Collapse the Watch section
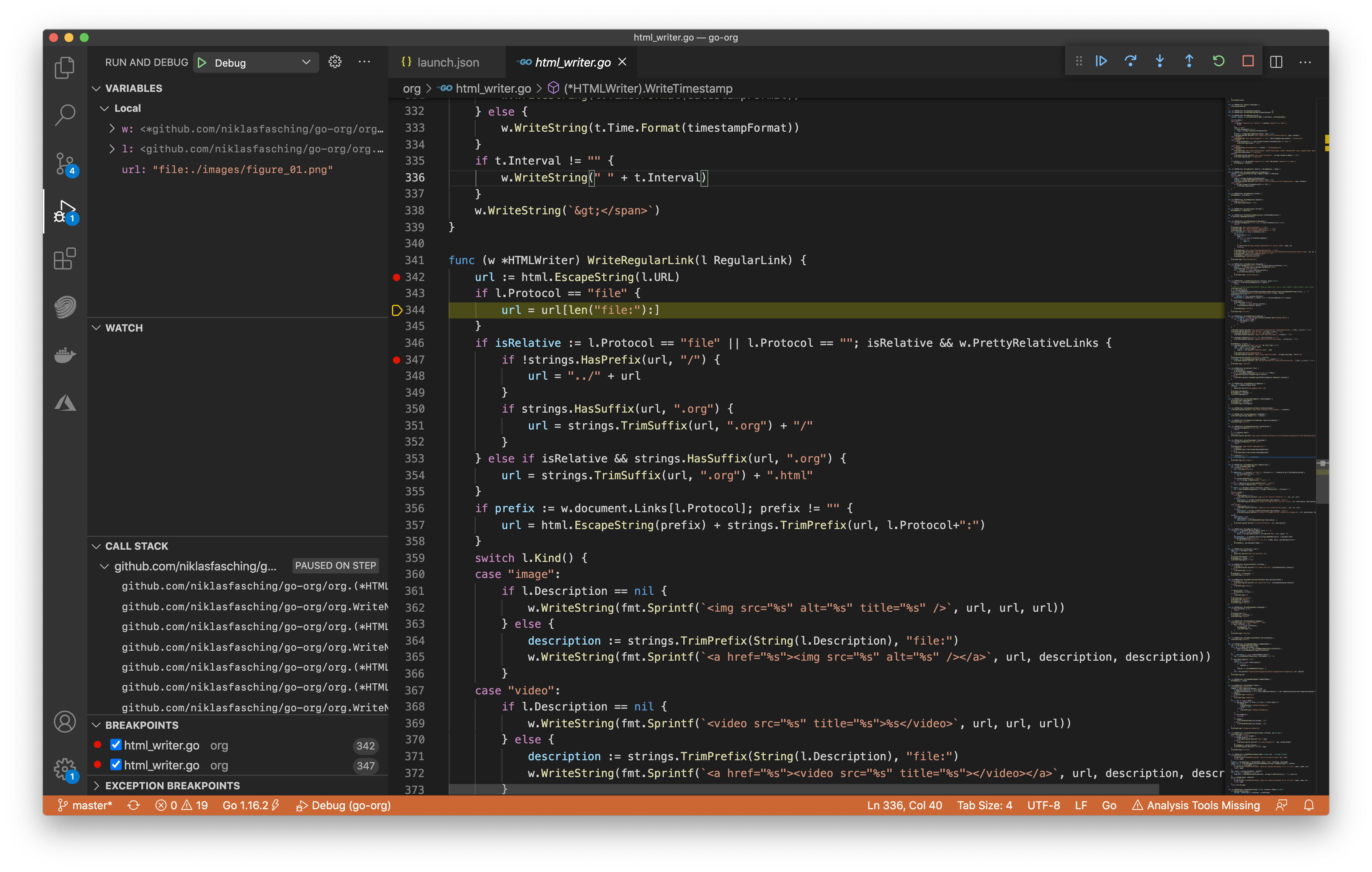This screenshot has width=1372, height=872. [x=96, y=328]
